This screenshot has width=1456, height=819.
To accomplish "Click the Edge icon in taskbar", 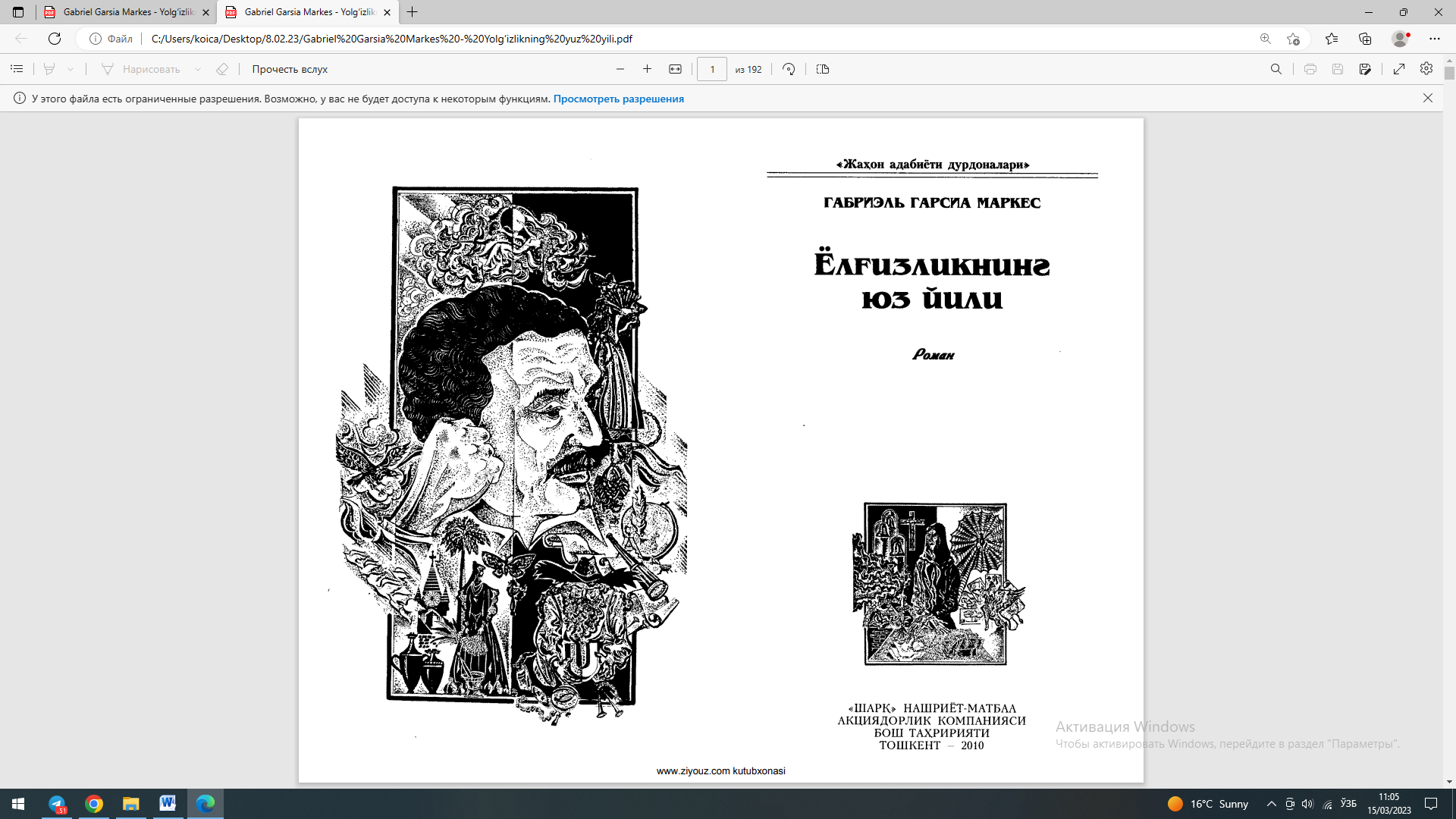I will 206,804.
